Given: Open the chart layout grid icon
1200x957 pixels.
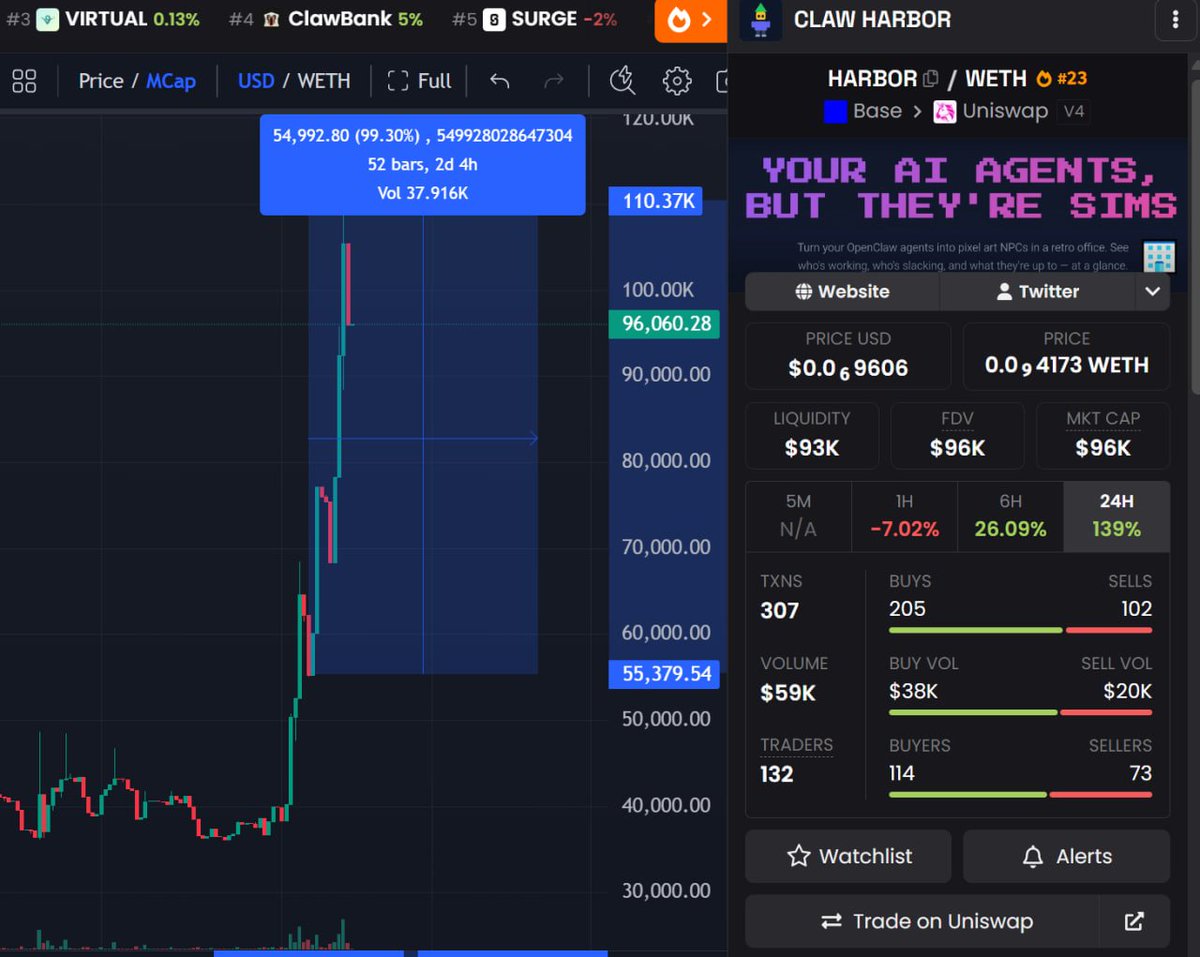Looking at the screenshot, I should (24, 81).
